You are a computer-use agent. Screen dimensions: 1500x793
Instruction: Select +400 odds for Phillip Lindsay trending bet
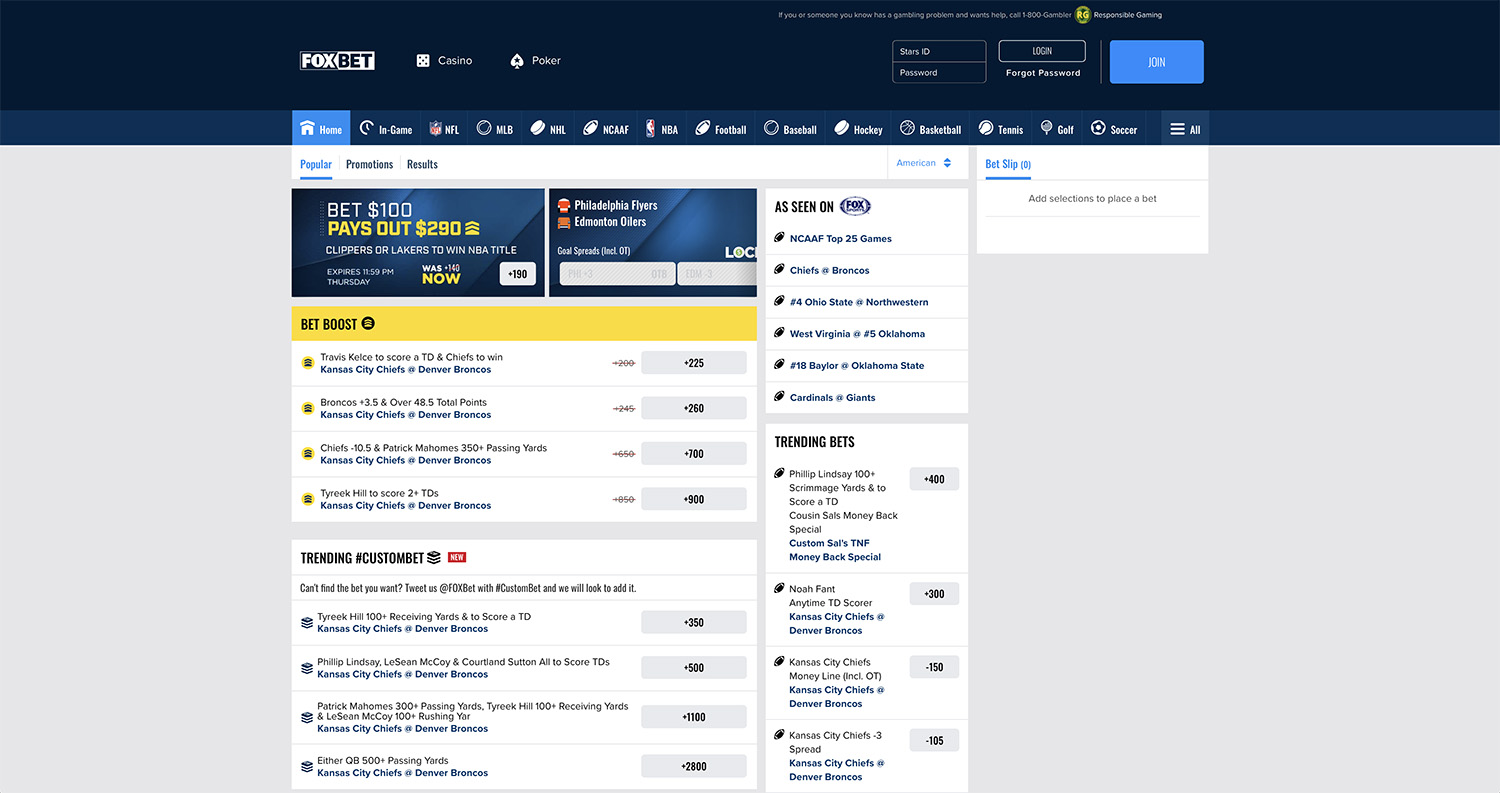[x=934, y=479]
